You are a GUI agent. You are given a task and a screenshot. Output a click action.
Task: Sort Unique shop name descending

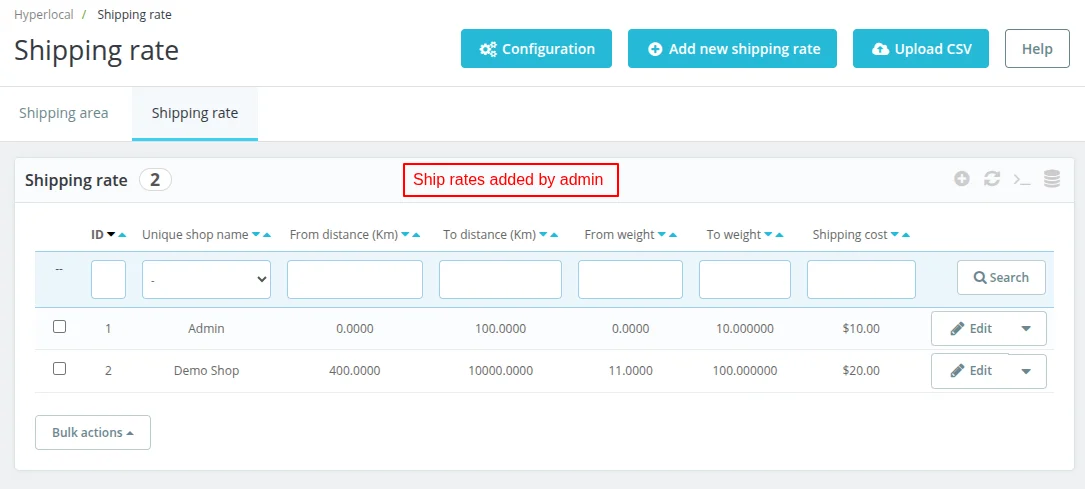point(256,235)
